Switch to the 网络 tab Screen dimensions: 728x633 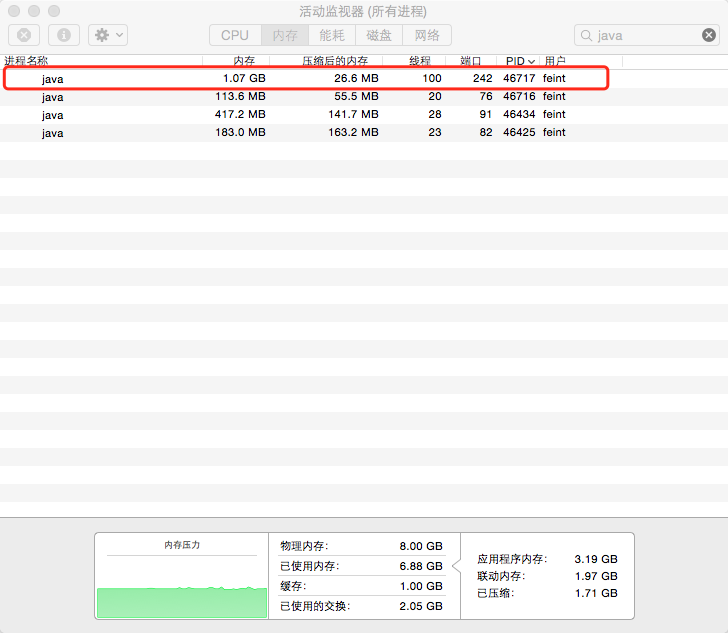tap(427, 35)
